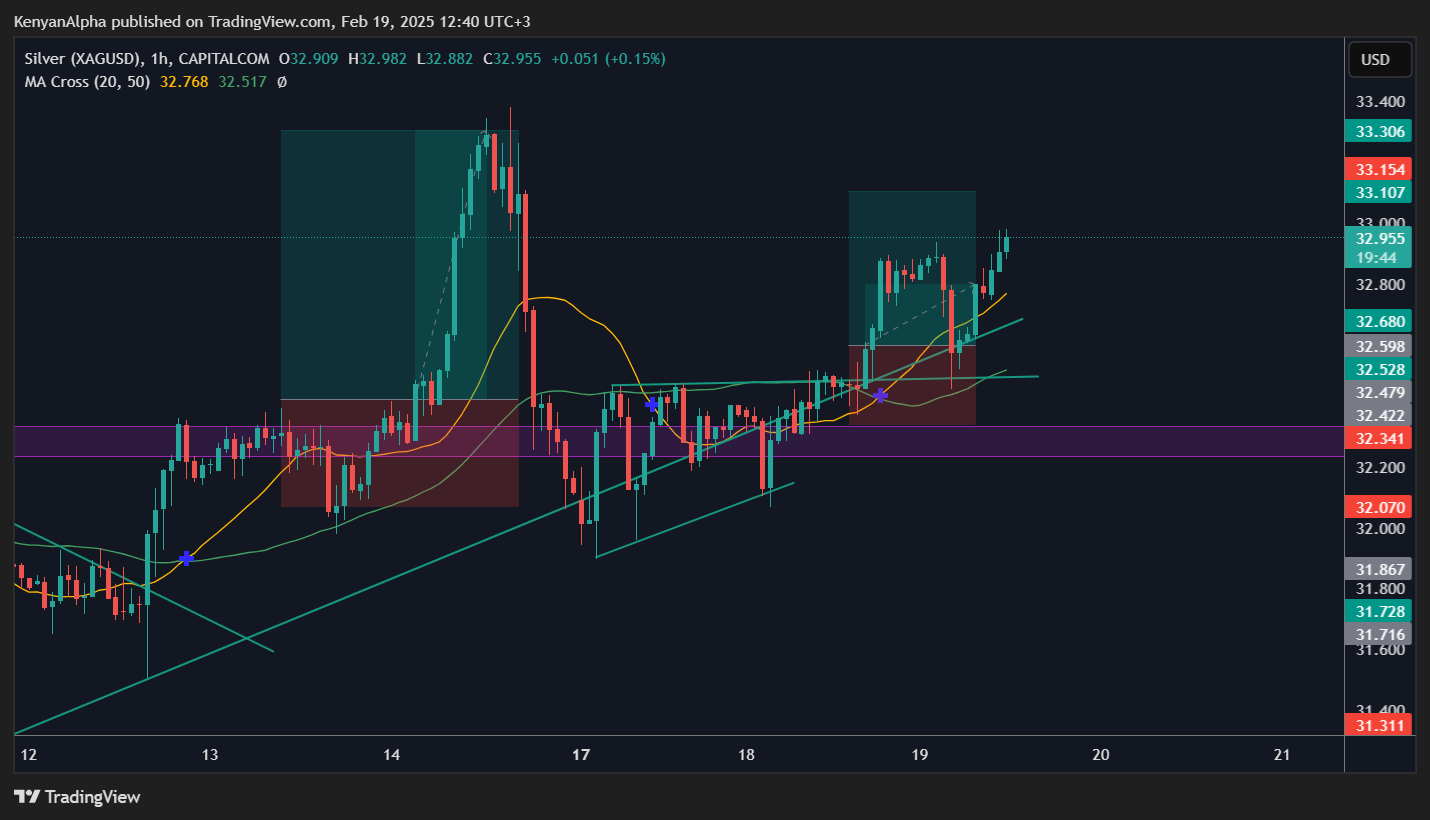Screen dimensions: 1430x820
Task: Click the current price label 32.955
Action: click(1379, 238)
